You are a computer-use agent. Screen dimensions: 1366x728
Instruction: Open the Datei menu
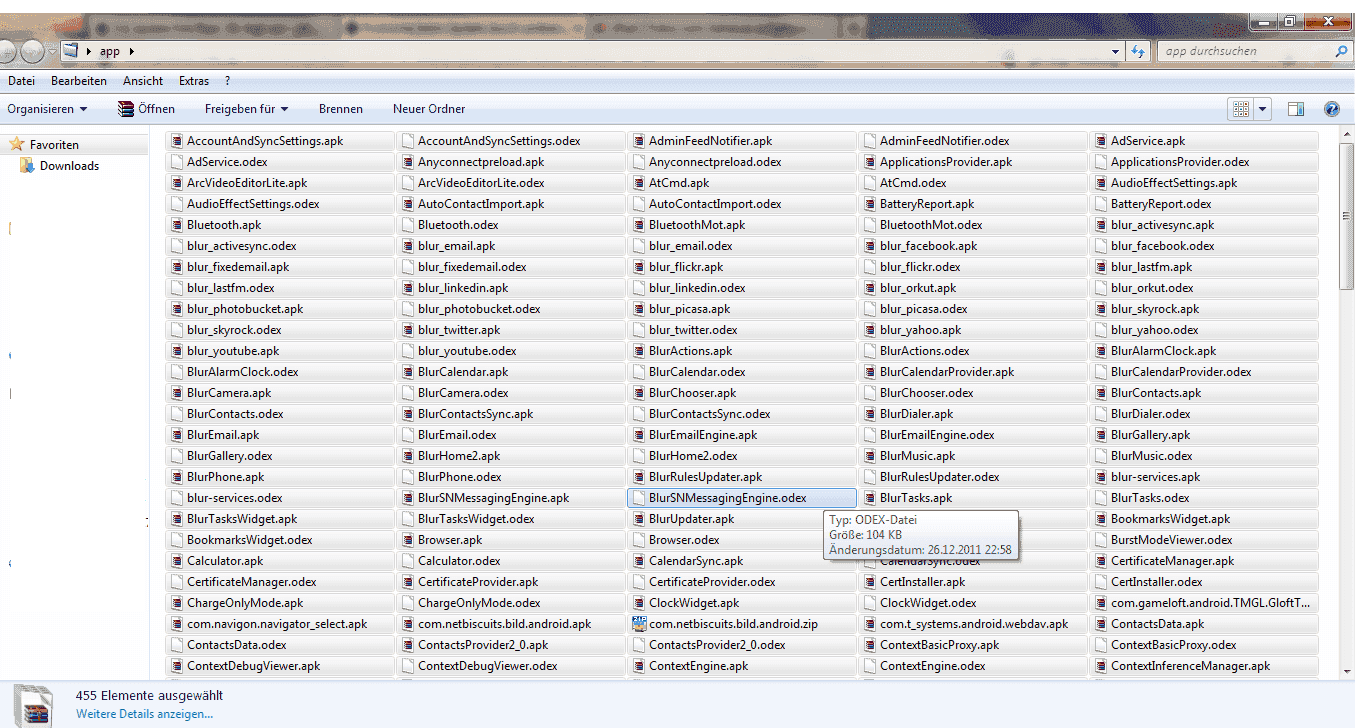tap(21, 81)
